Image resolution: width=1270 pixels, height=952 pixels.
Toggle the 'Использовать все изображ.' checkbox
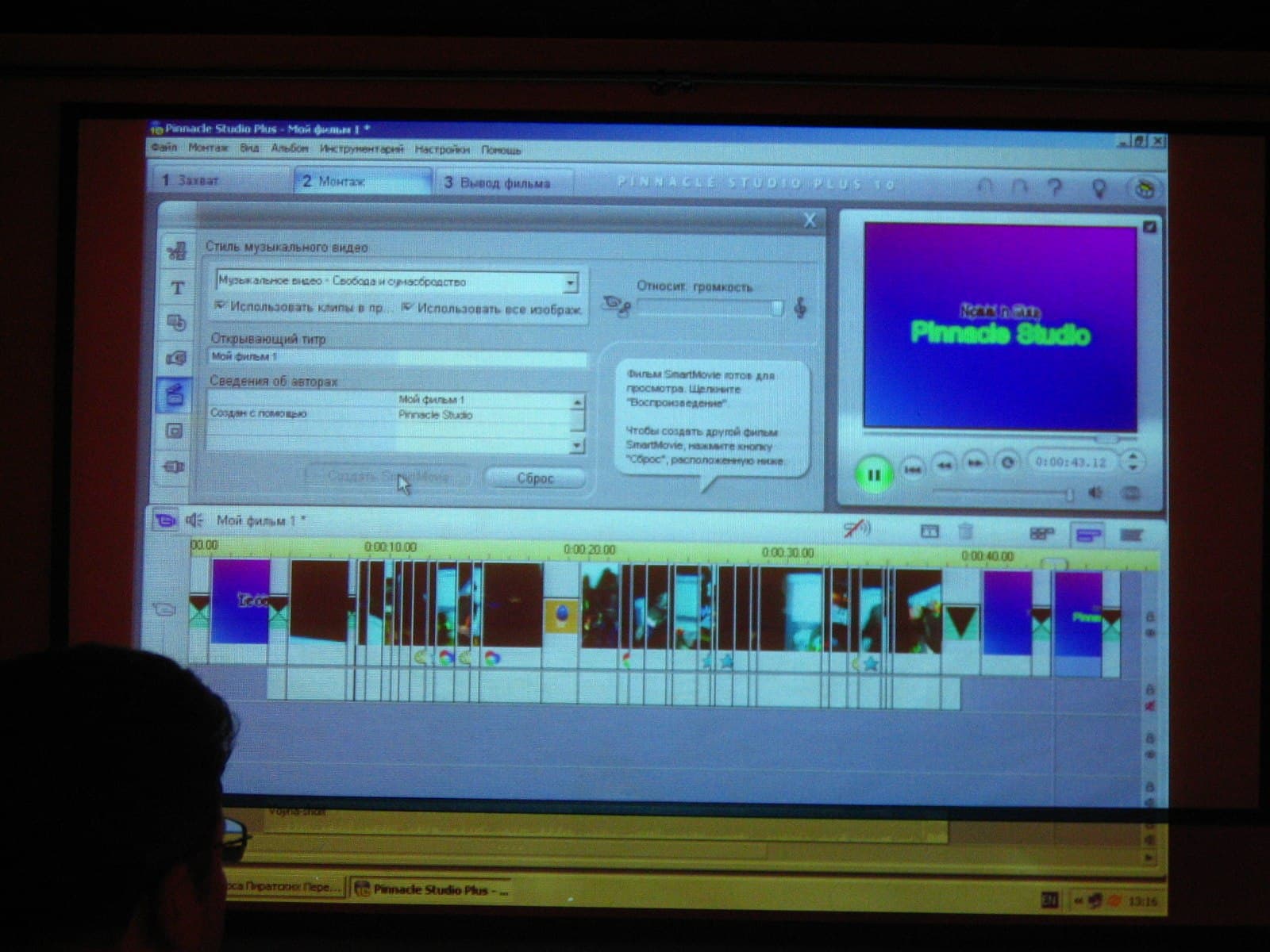tap(407, 307)
